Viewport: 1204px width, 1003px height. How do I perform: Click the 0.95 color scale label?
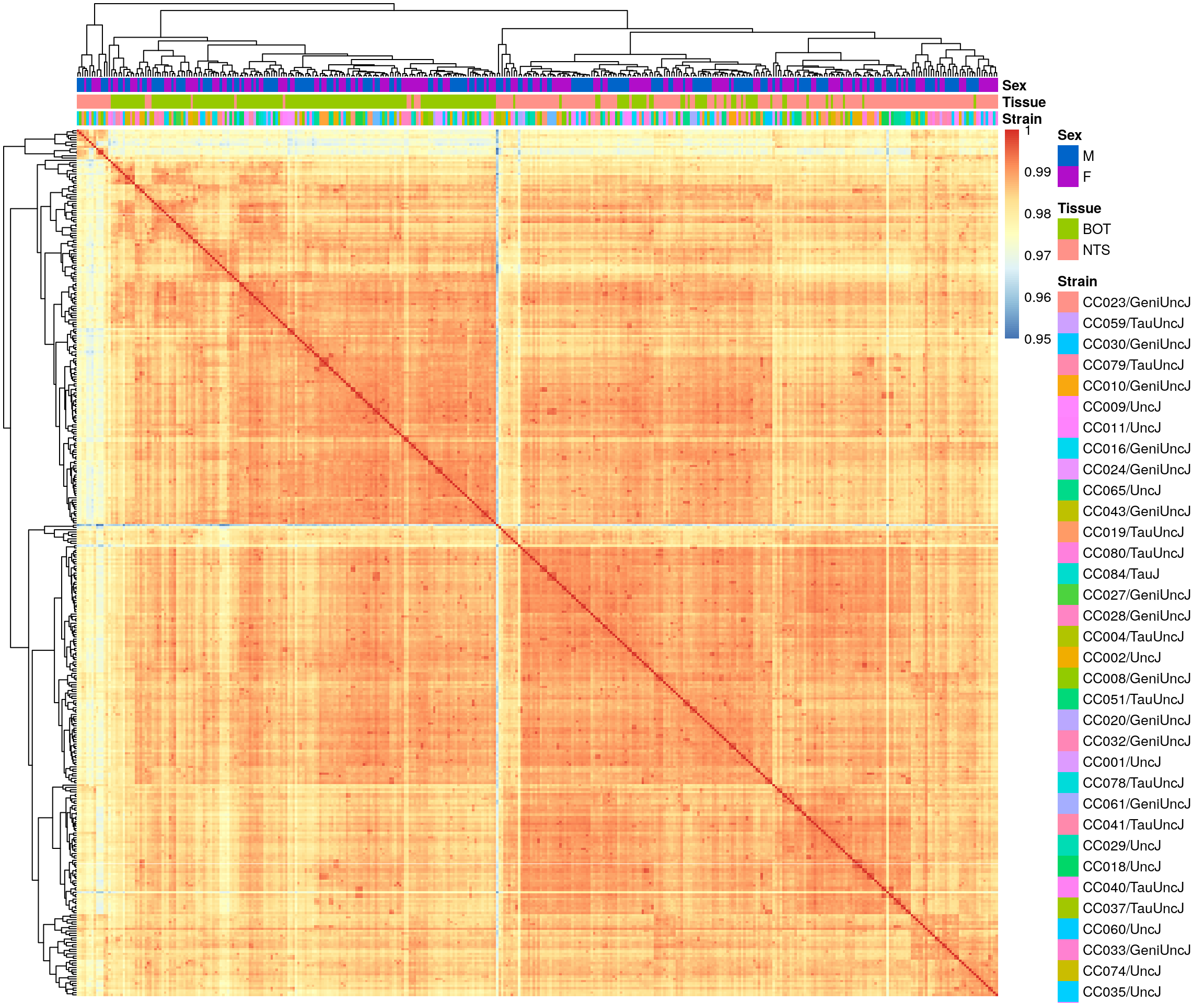(x=1037, y=339)
